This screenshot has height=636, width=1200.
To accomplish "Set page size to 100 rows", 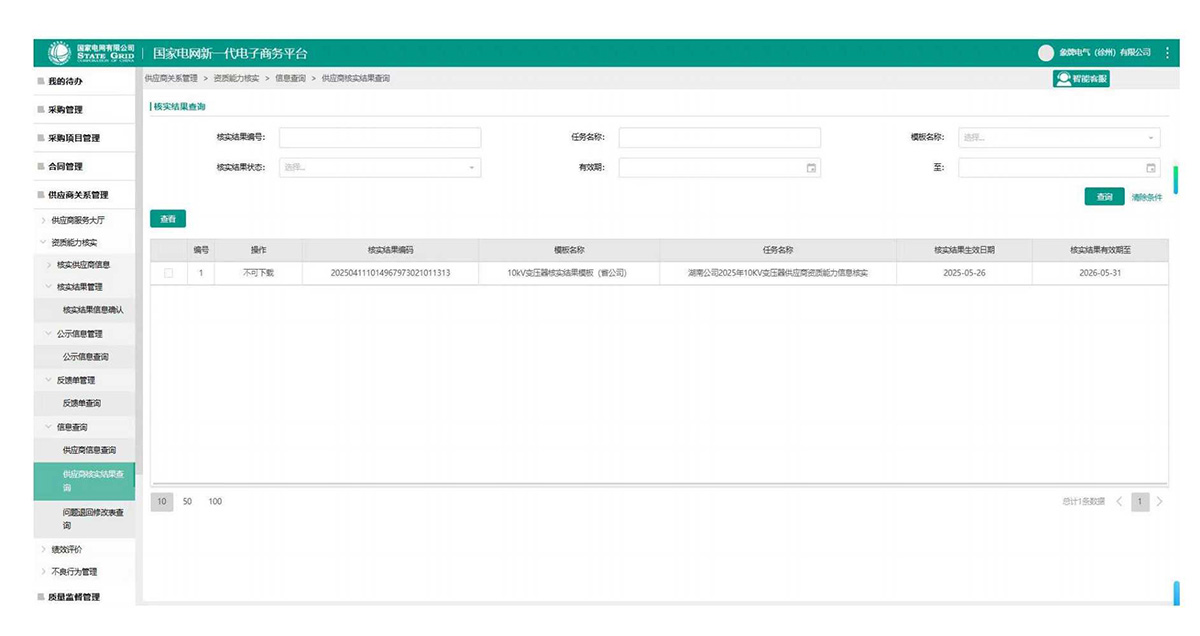I will pos(215,501).
